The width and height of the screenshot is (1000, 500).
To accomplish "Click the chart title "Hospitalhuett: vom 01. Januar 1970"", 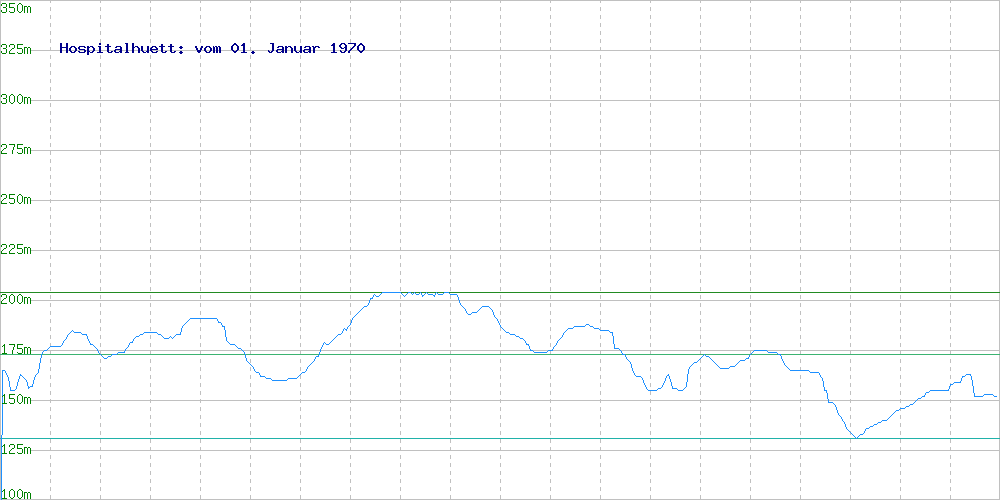I will click(x=212, y=48).
